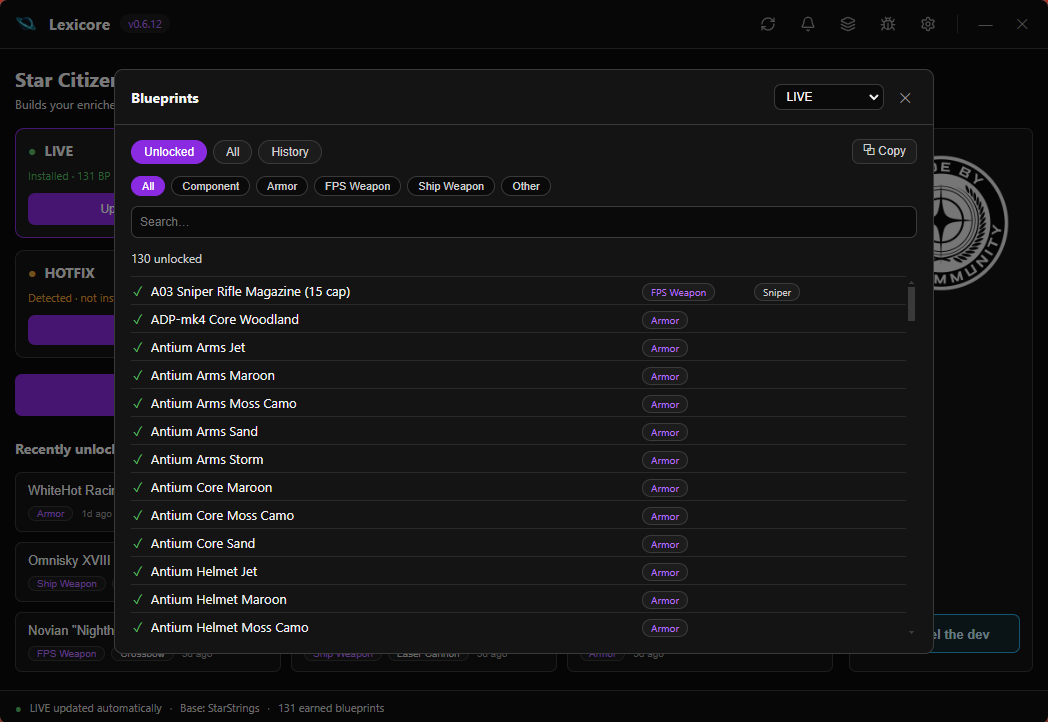Click the layers stack icon
Screen dimensions: 1048x722
(848, 24)
